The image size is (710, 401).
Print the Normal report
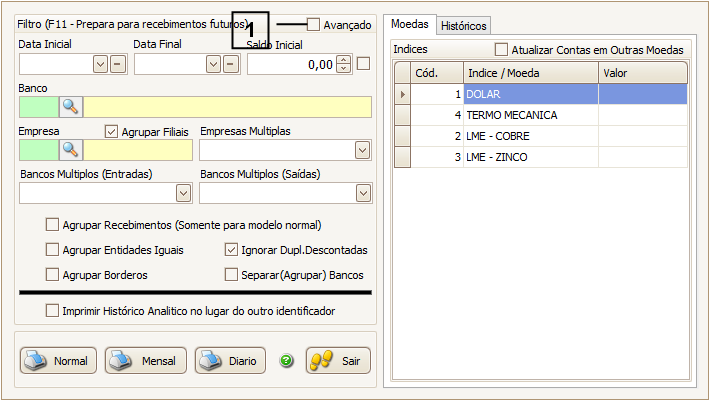[x=58, y=361]
